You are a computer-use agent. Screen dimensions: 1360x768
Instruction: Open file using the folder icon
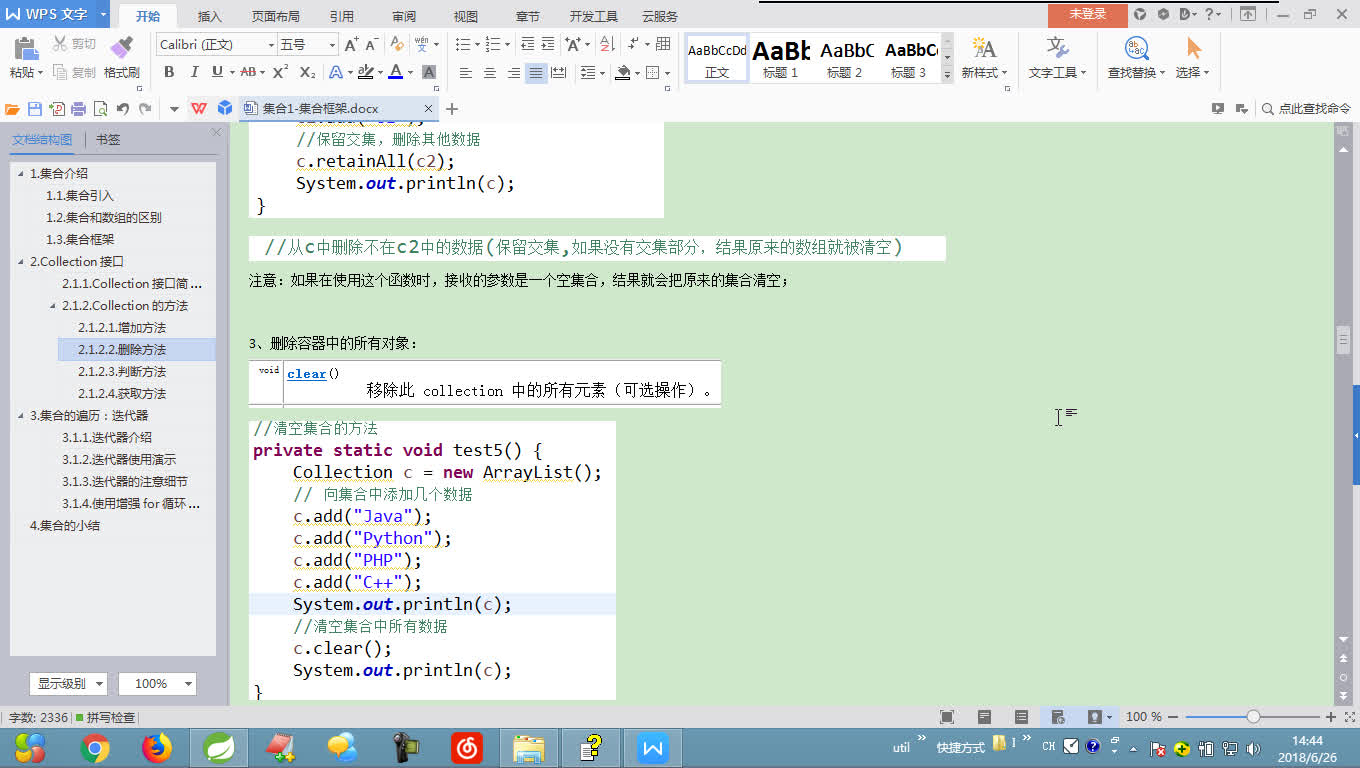pyautogui.click(x=12, y=109)
